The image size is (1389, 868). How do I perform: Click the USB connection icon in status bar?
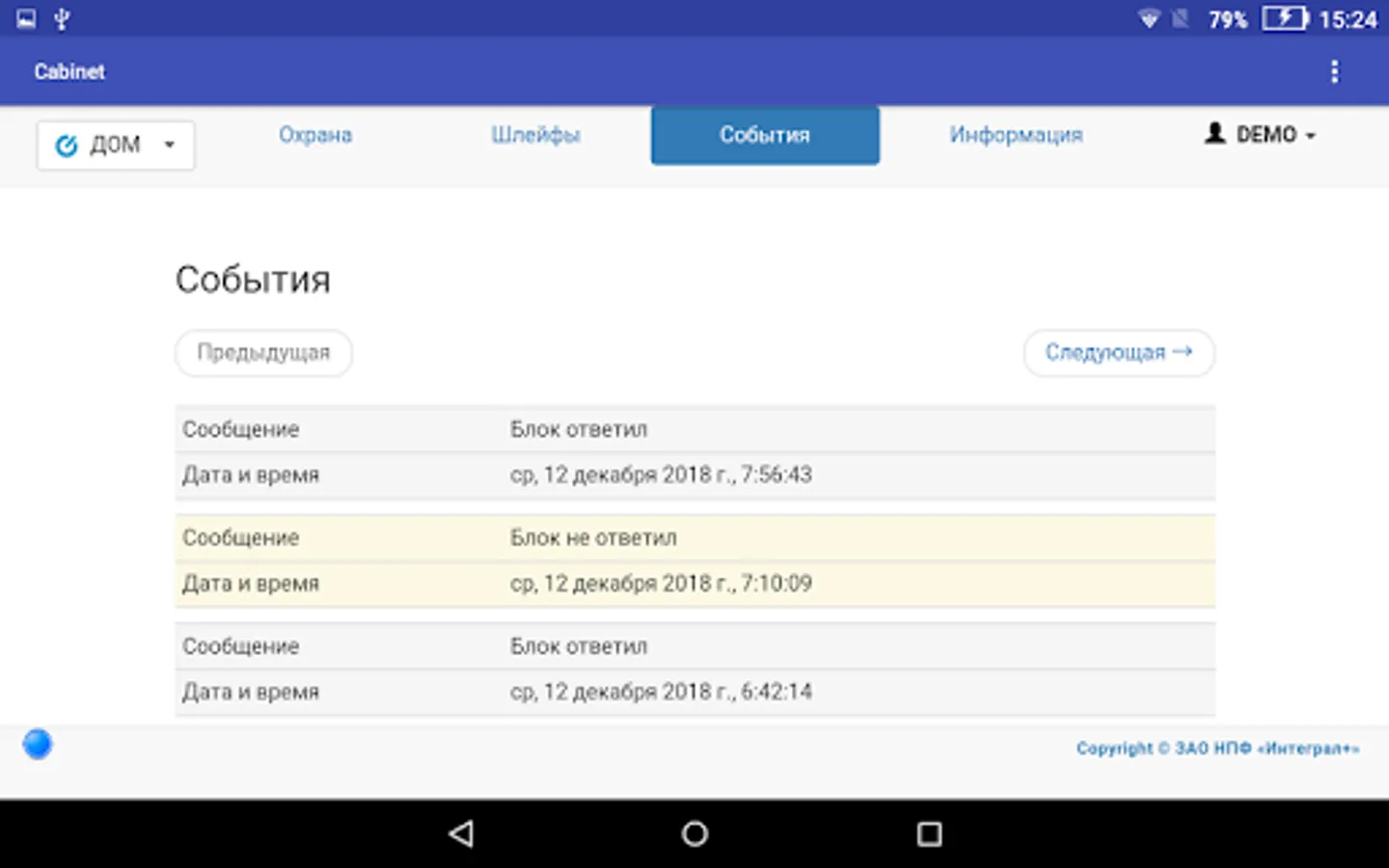coord(62,18)
